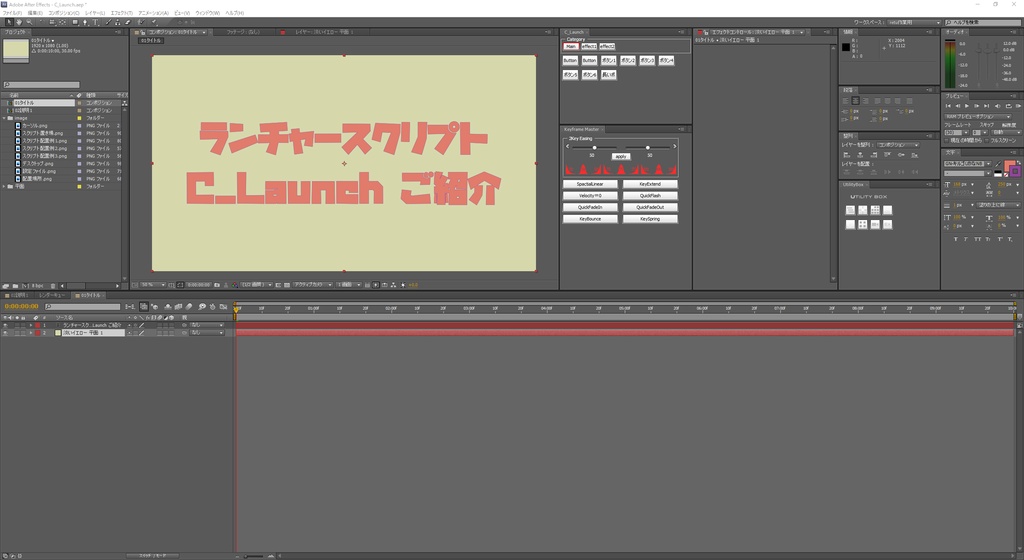Click the first Align layers left icon

tap(846, 155)
